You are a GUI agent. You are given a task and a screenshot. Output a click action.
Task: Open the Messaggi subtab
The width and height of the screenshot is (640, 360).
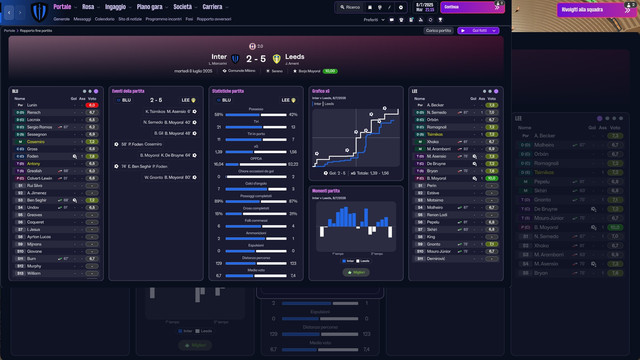pos(82,19)
